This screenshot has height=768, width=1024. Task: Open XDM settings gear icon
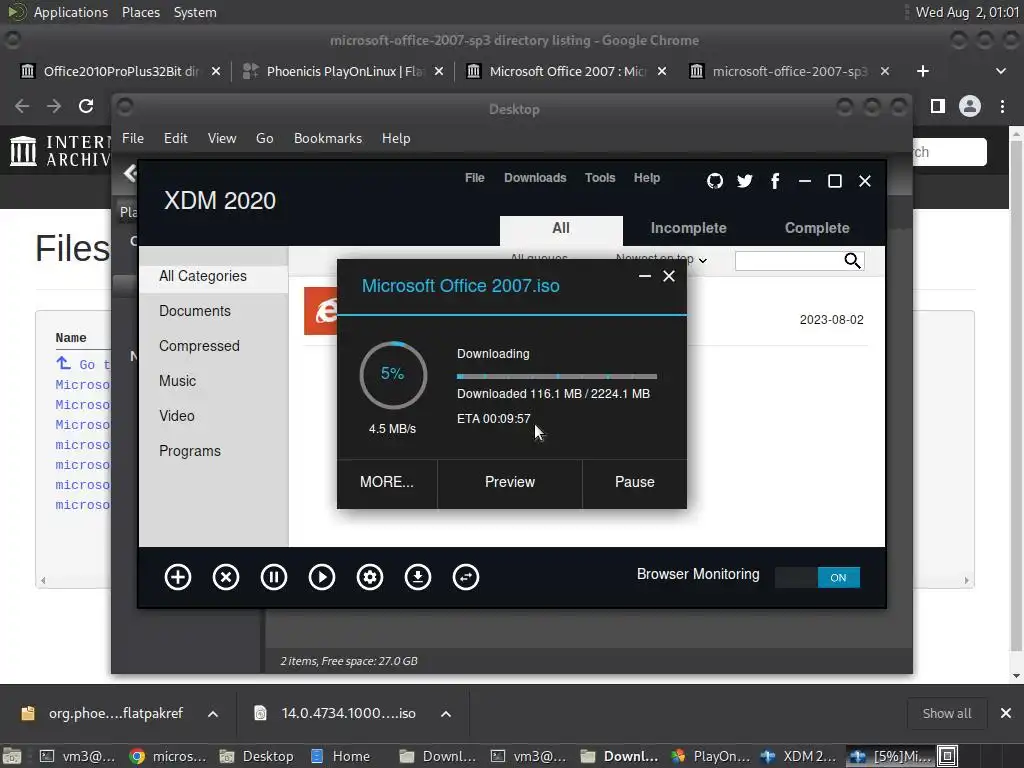click(x=370, y=577)
